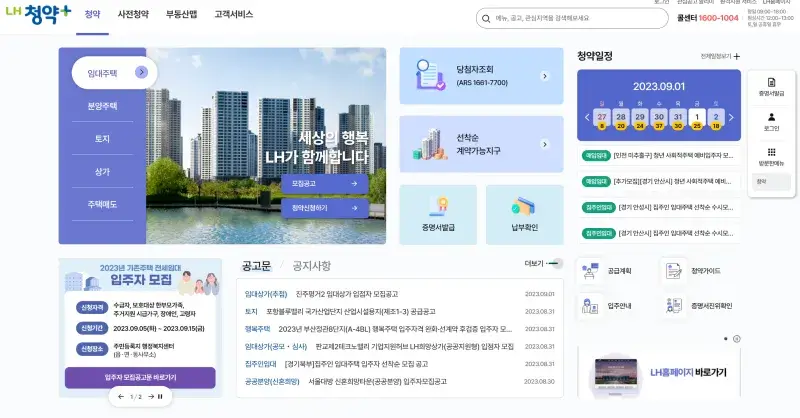This screenshot has width=800, height=418.
Task: Select the 분양주택 category
Action: (102, 106)
